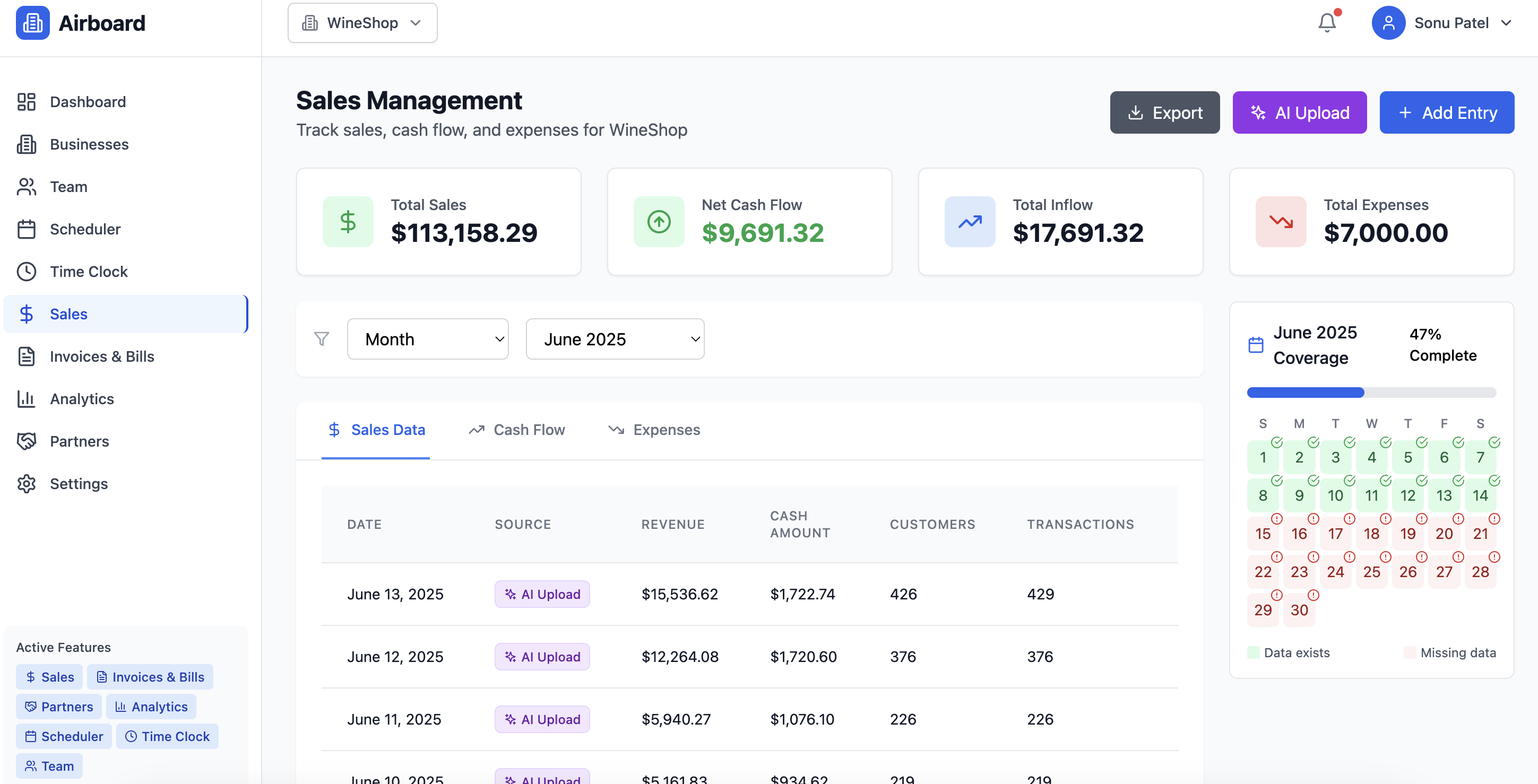The image size is (1538, 784).
Task: Click the Net Cash Flow arrow icon
Action: [x=659, y=222]
